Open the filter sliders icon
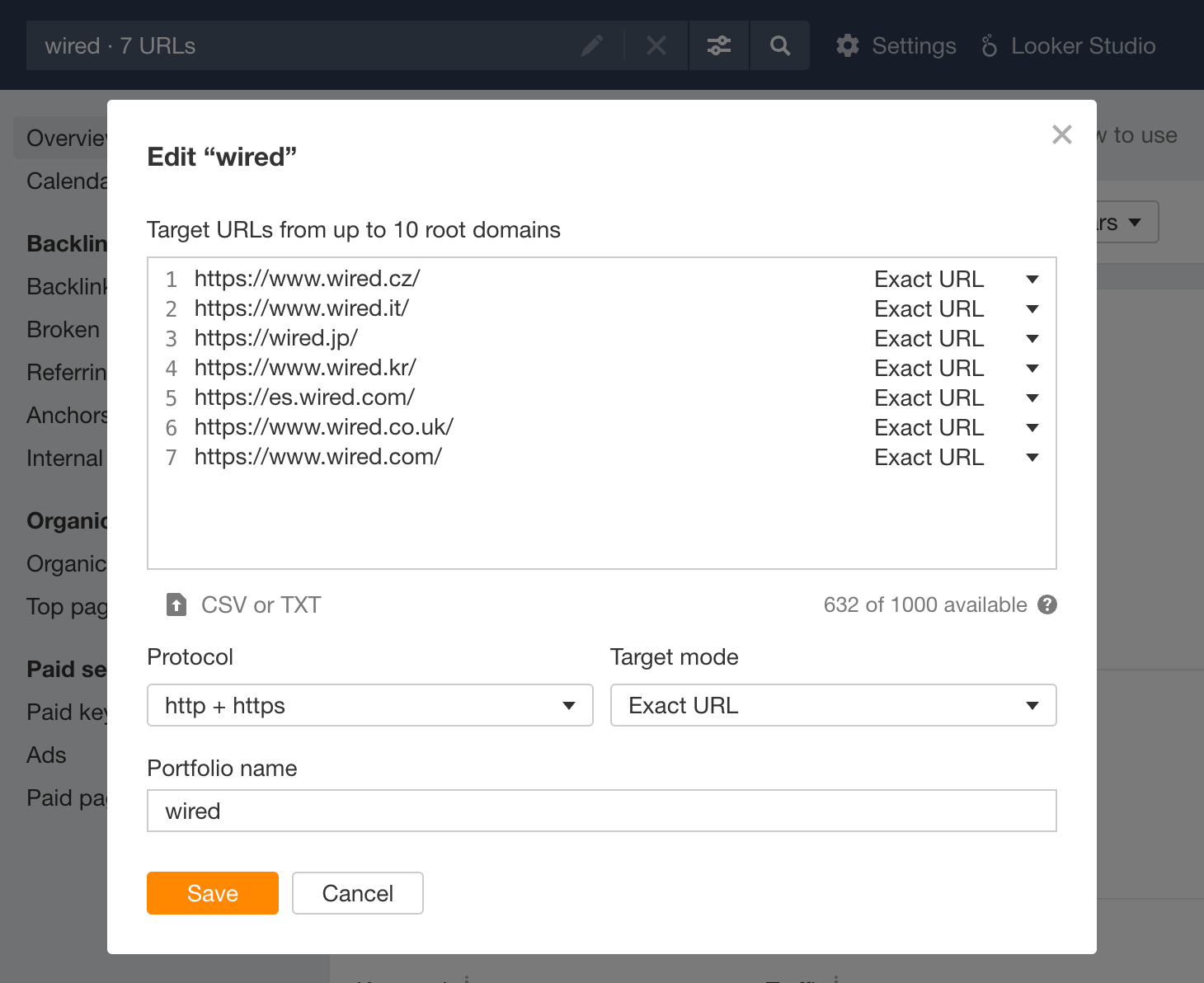1204x983 pixels. coord(719,46)
